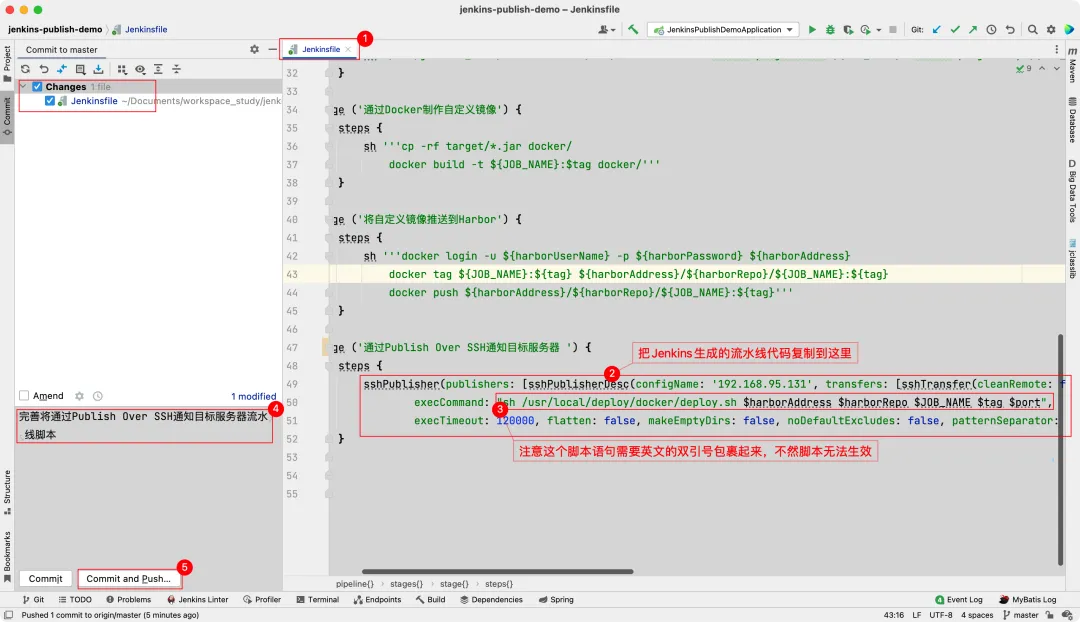The width and height of the screenshot is (1080, 622).
Task: Open editor tab options three-dots icon
Action: tap(1057, 50)
